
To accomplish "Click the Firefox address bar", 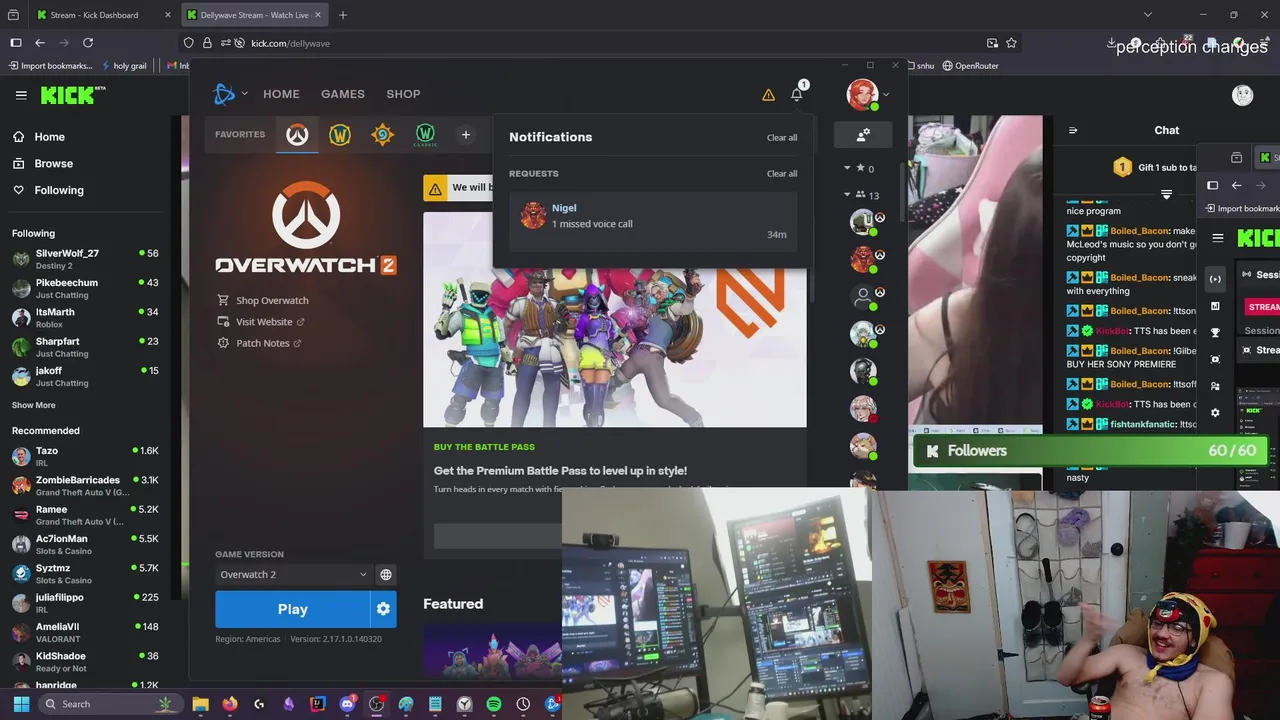I will pos(600,43).
